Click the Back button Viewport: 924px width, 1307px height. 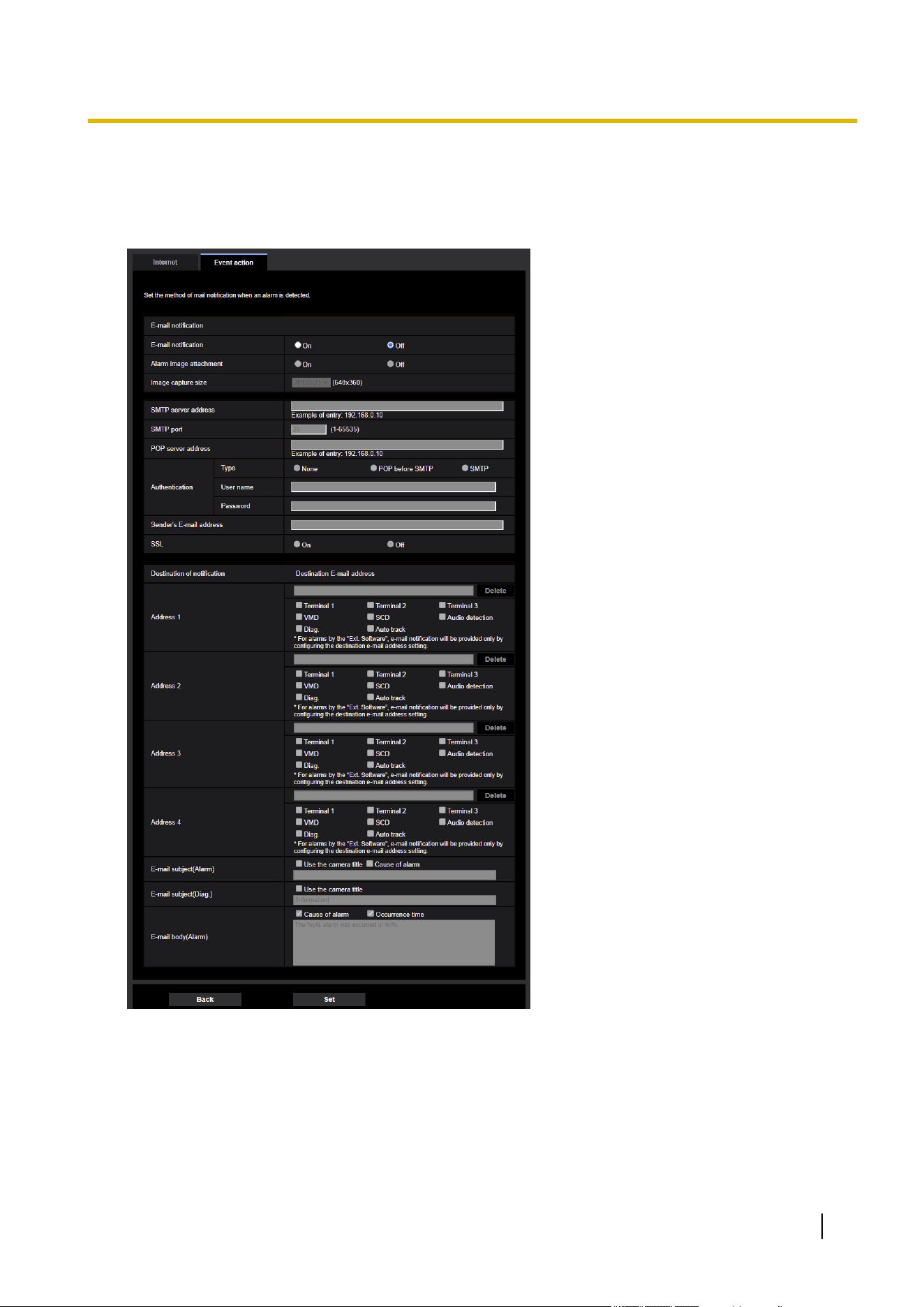pos(205,999)
